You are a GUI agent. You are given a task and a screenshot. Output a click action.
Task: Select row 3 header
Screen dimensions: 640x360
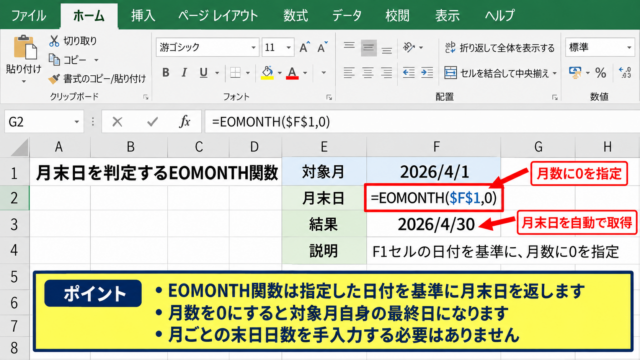[x=15, y=224]
